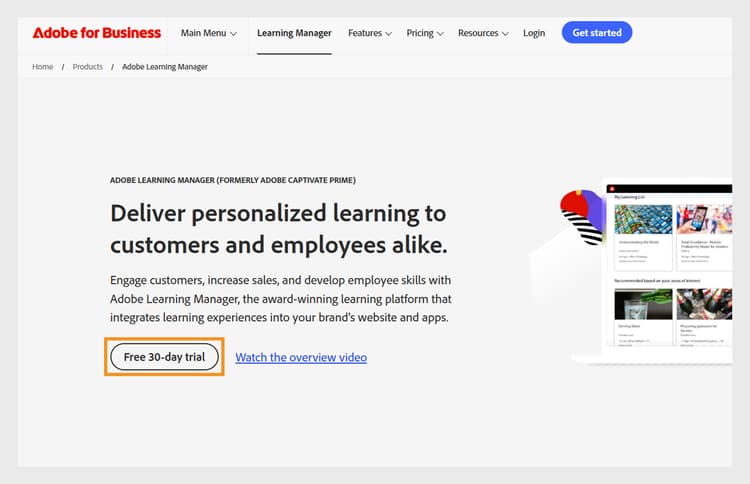
Task: Click the 'Engage customers, increase sales' paragraph
Action: (x=281, y=299)
